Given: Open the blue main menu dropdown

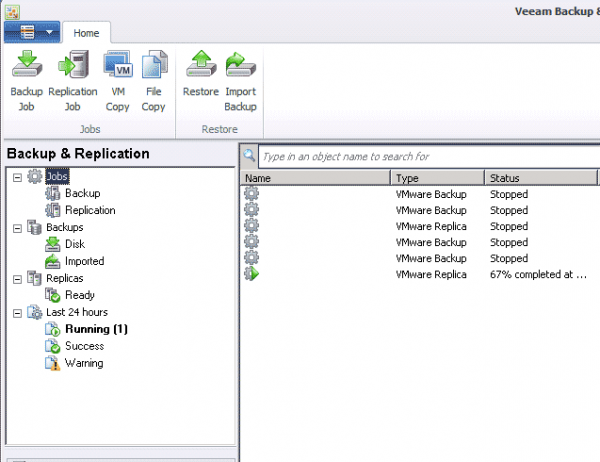Looking at the screenshot, I should coord(32,32).
